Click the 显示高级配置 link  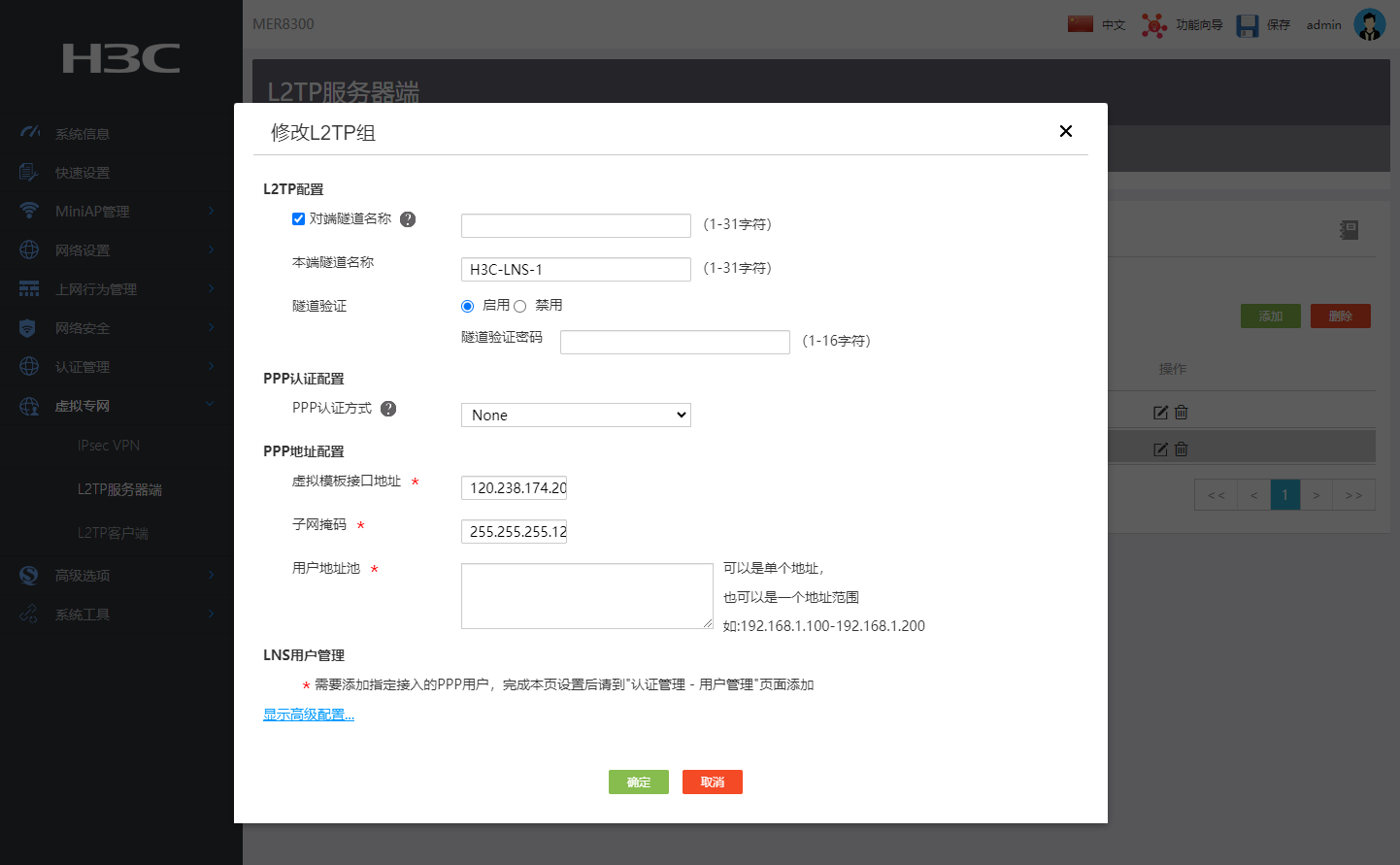pos(309,715)
